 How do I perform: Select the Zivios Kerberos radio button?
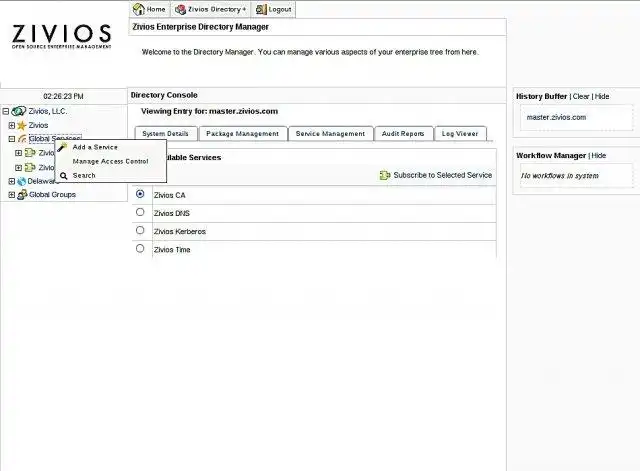tap(140, 230)
